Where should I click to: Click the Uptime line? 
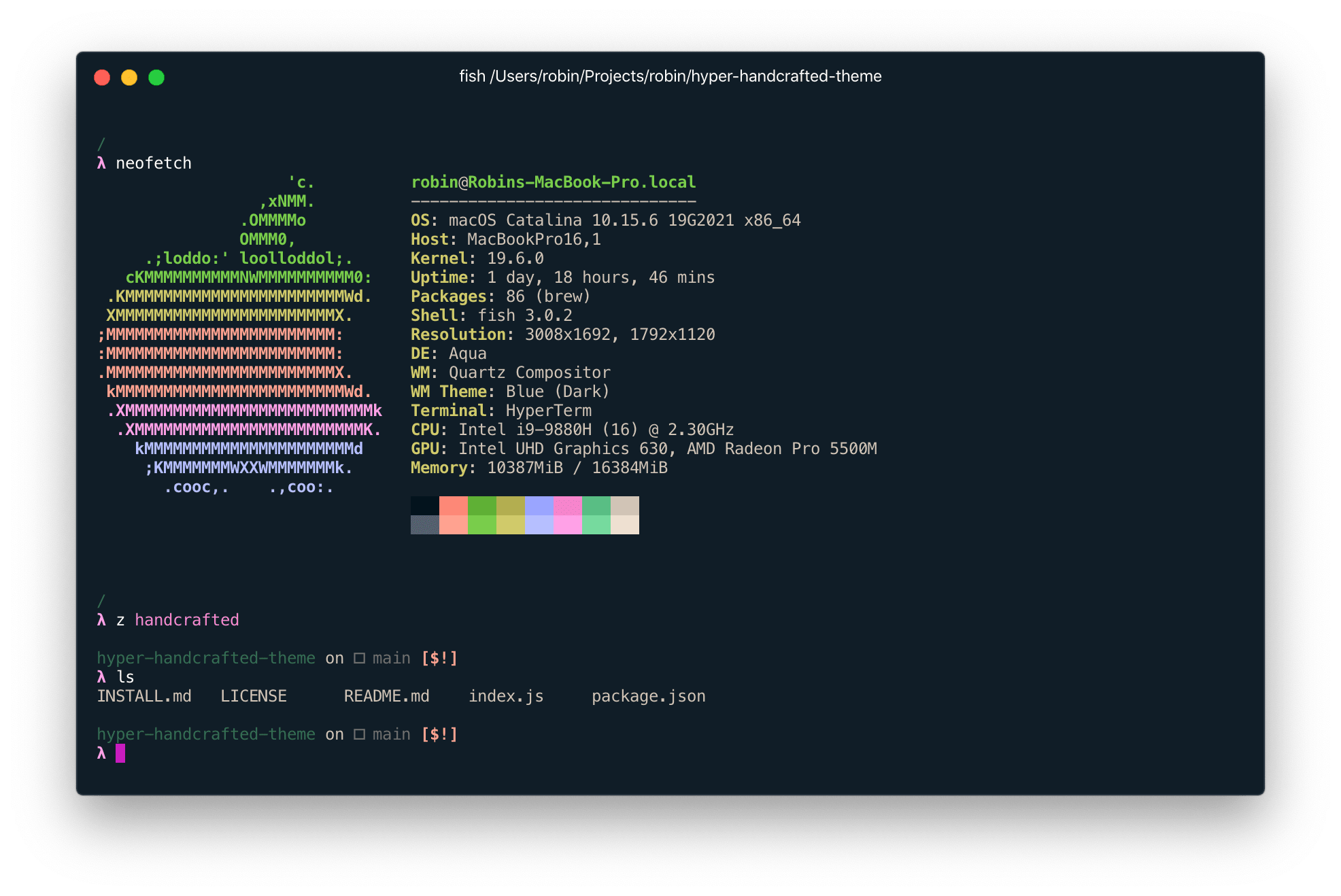click(562, 277)
